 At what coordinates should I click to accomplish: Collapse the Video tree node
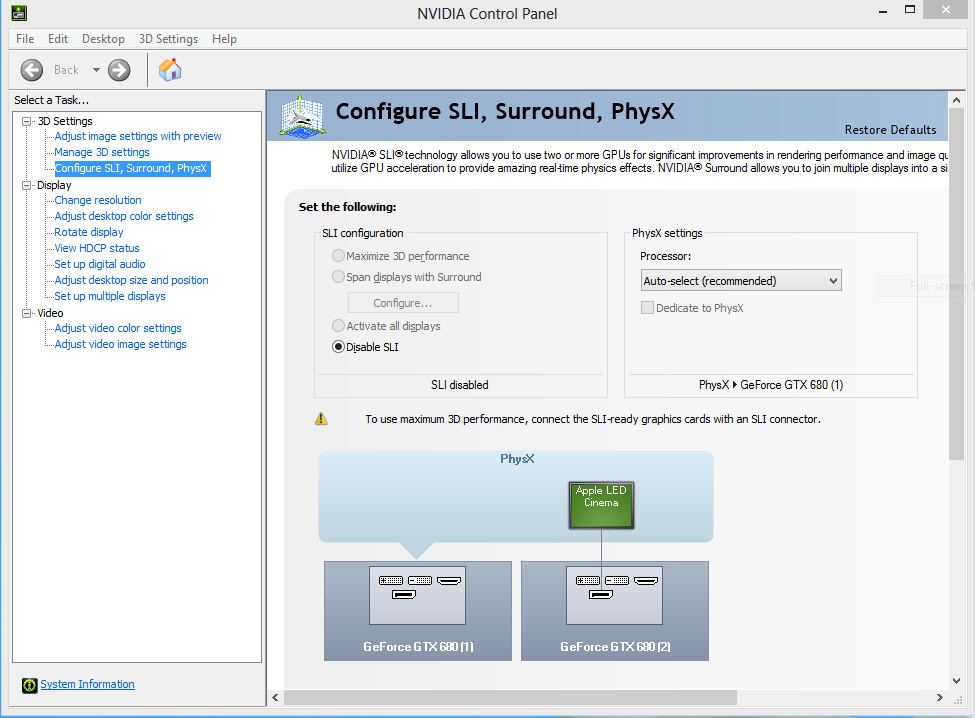point(27,313)
